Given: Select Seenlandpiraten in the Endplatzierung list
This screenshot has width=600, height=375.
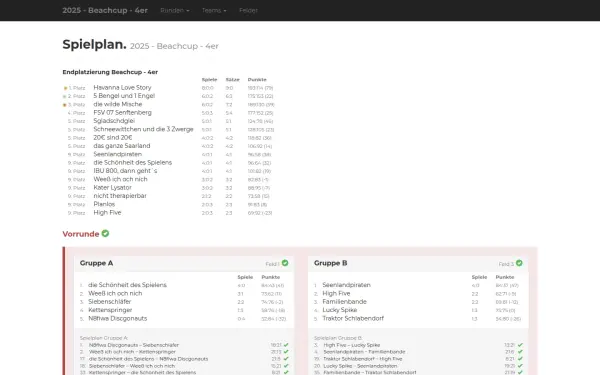Looking at the screenshot, I should [117, 154].
